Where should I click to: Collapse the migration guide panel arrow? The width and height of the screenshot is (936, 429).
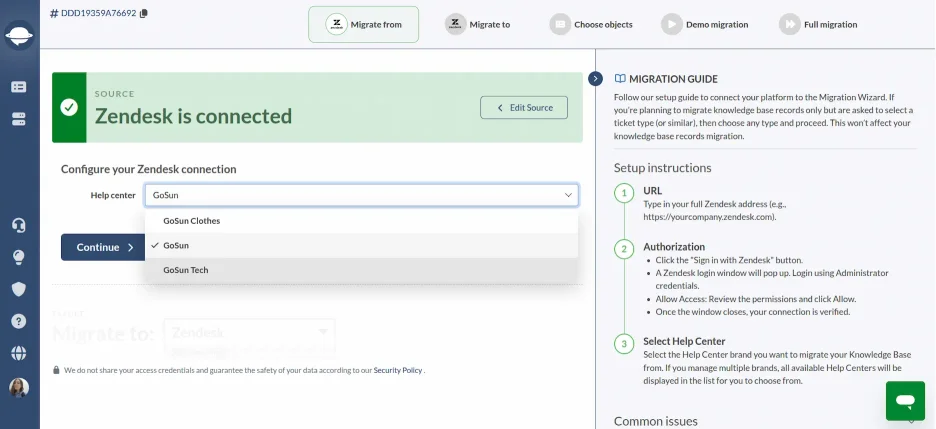coord(595,79)
